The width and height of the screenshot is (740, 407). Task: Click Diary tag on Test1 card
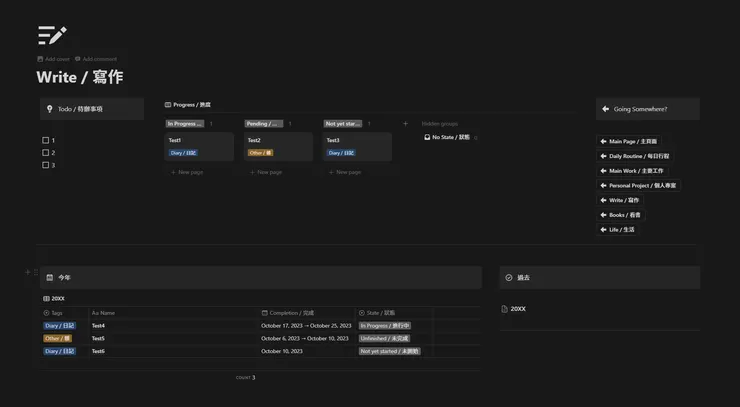(x=183, y=153)
